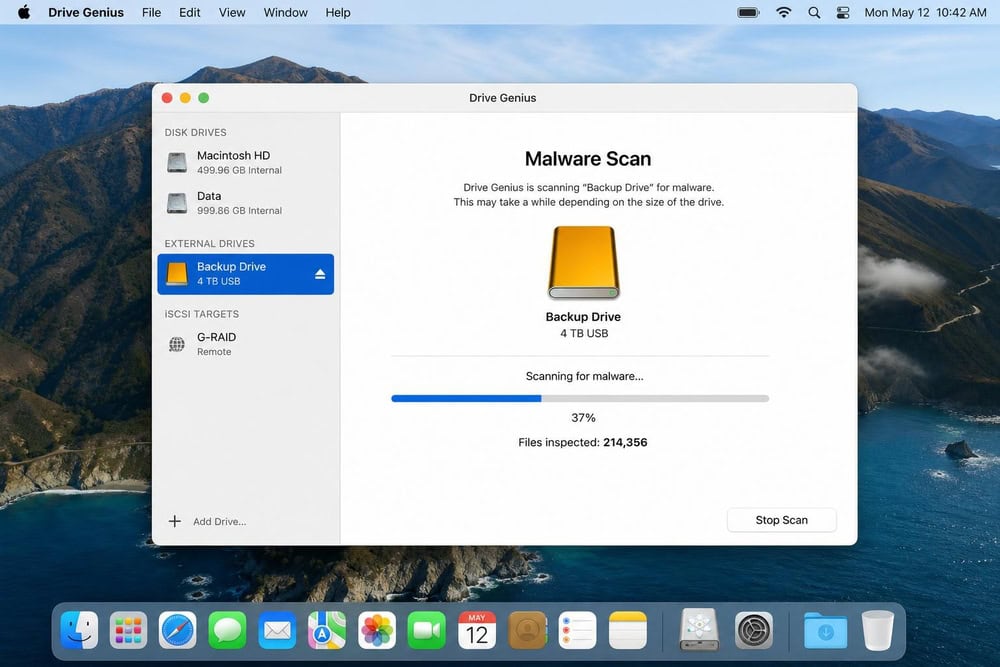Click the 37% progress label

coord(583,418)
